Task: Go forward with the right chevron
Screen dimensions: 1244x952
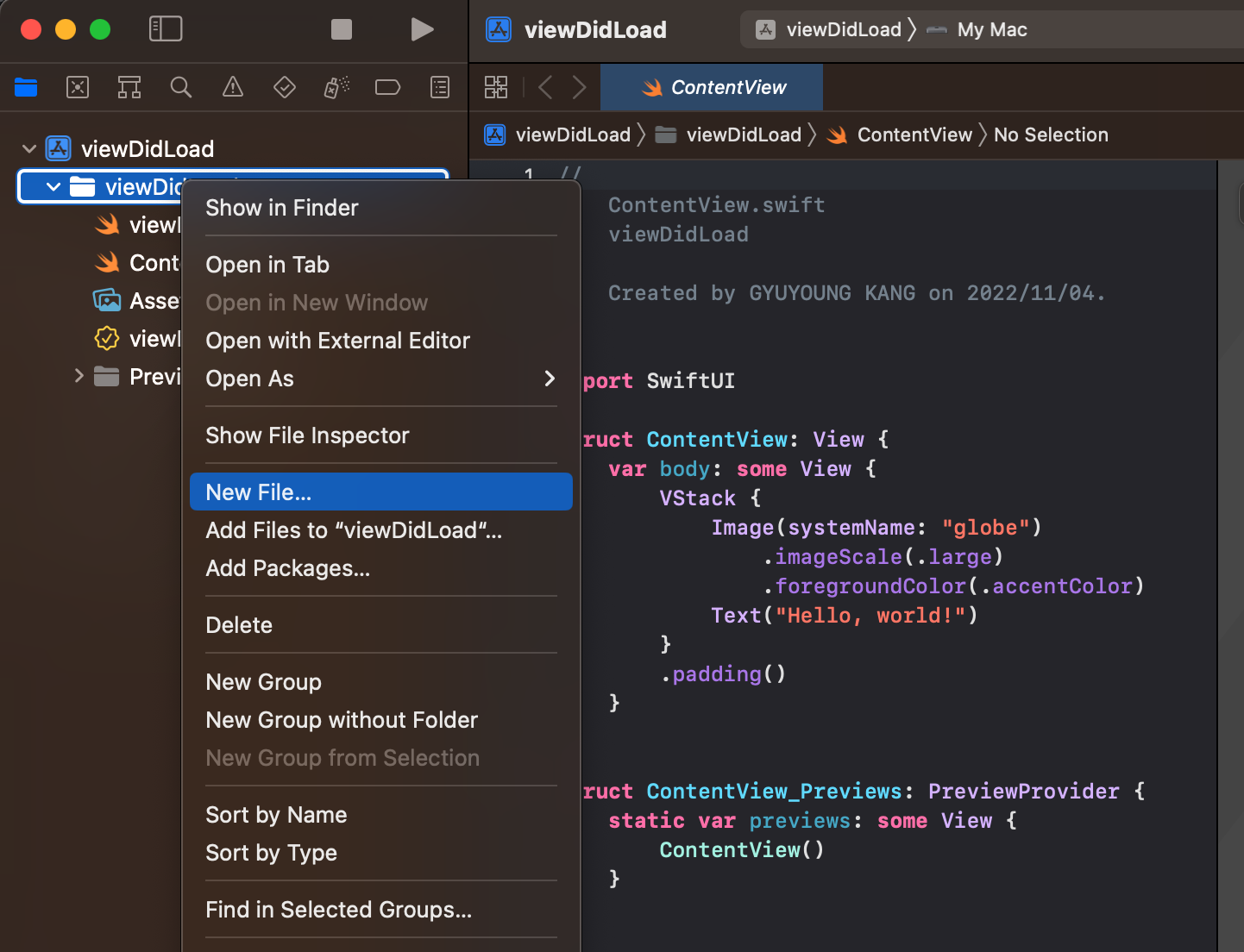Action: [580, 87]
